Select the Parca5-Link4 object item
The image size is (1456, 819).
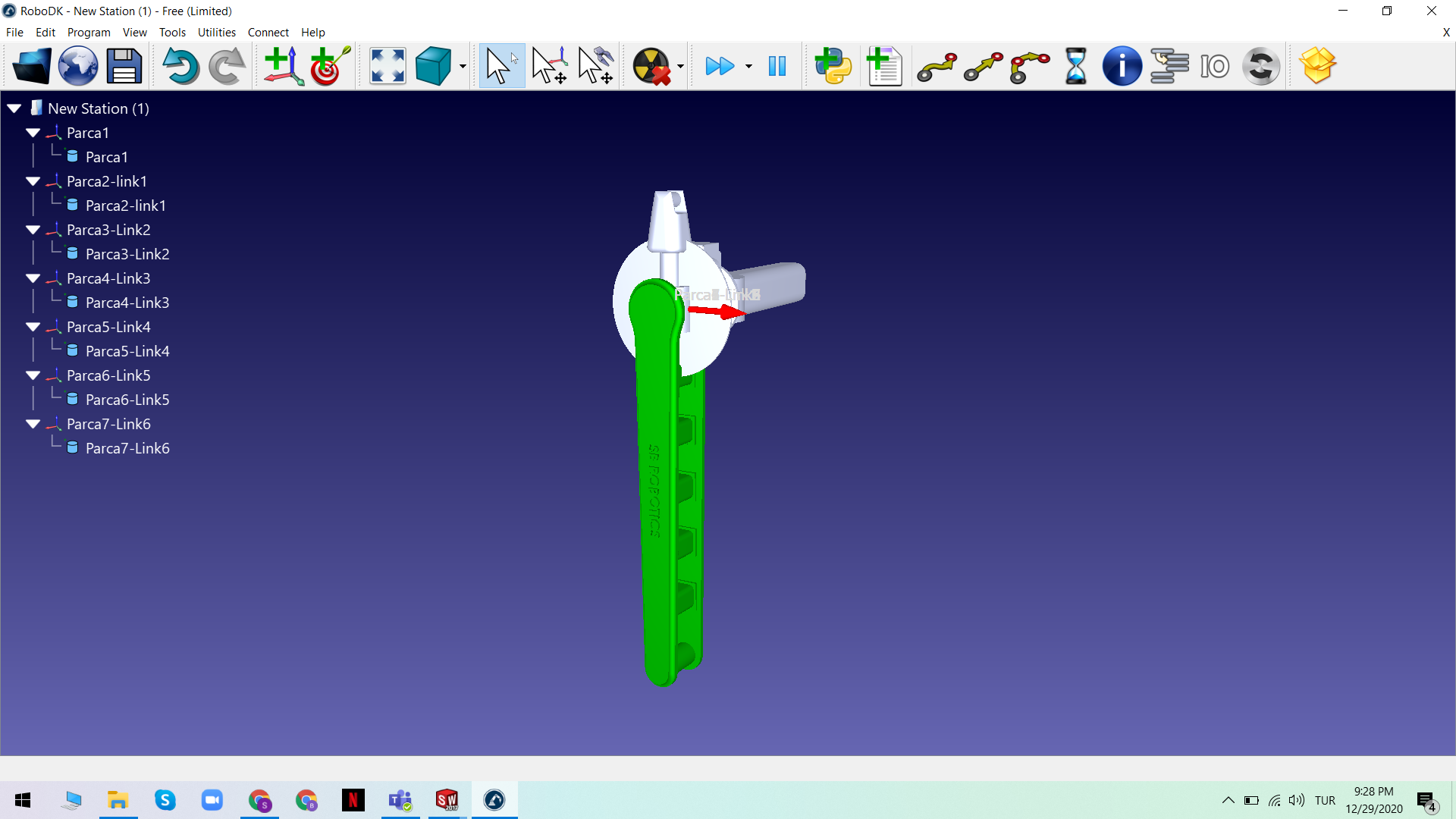(x=127, y=351)
